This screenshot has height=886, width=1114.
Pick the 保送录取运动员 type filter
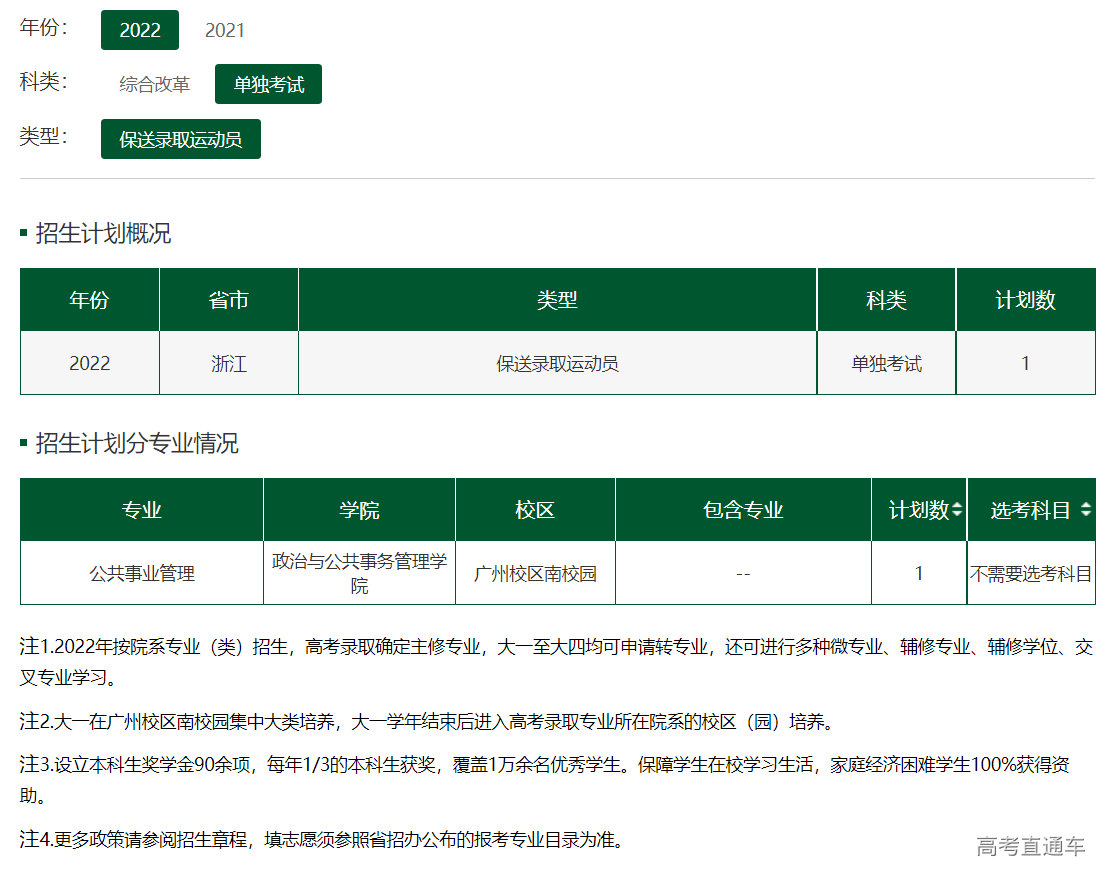[x=181, y=139]
